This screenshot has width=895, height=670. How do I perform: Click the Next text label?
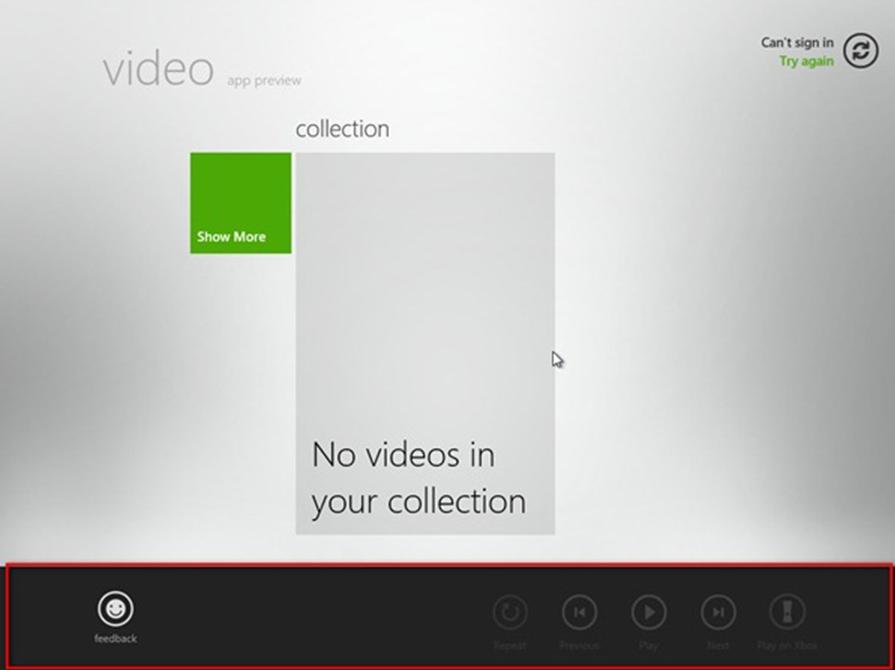point(718,645)
